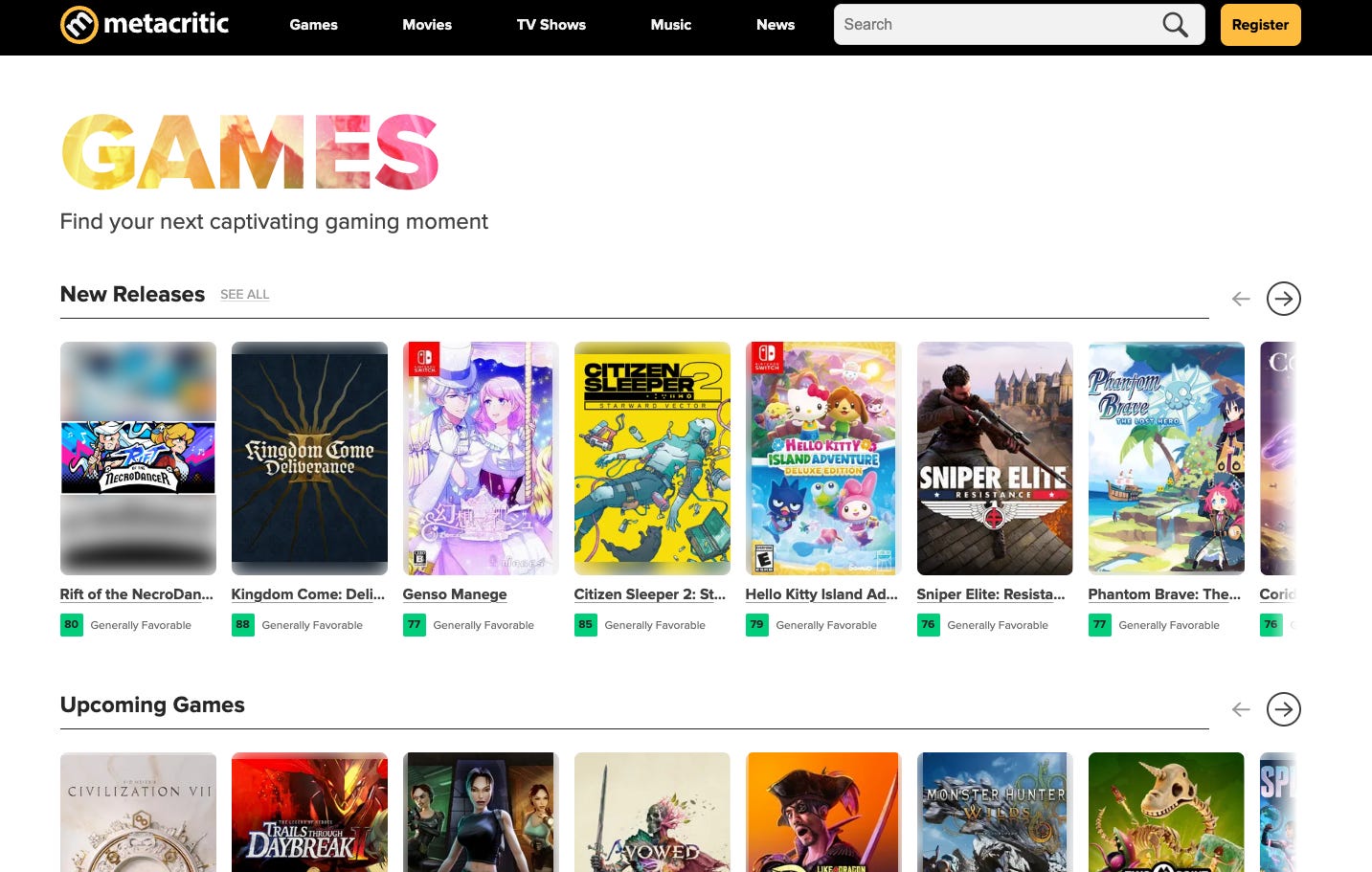Image resolution: width=1372 pixels, height=872 pixels.
Task: Go to next New Releases page
Action: (x=1283, y=299)
